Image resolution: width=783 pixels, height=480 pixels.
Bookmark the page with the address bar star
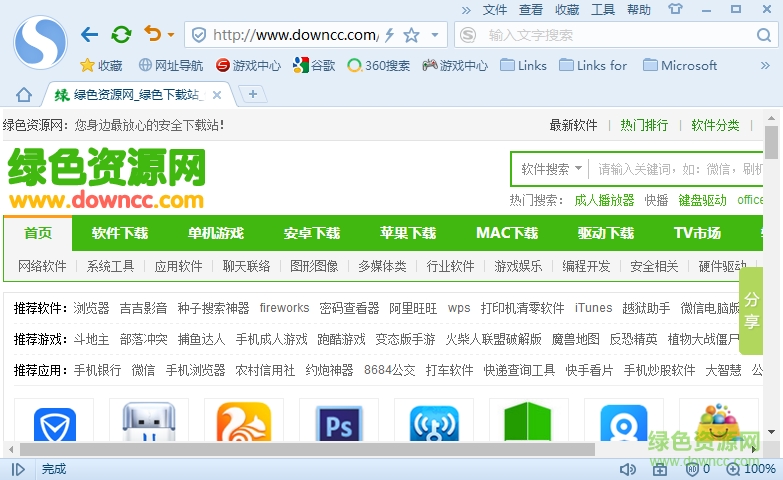click(411, 35)
